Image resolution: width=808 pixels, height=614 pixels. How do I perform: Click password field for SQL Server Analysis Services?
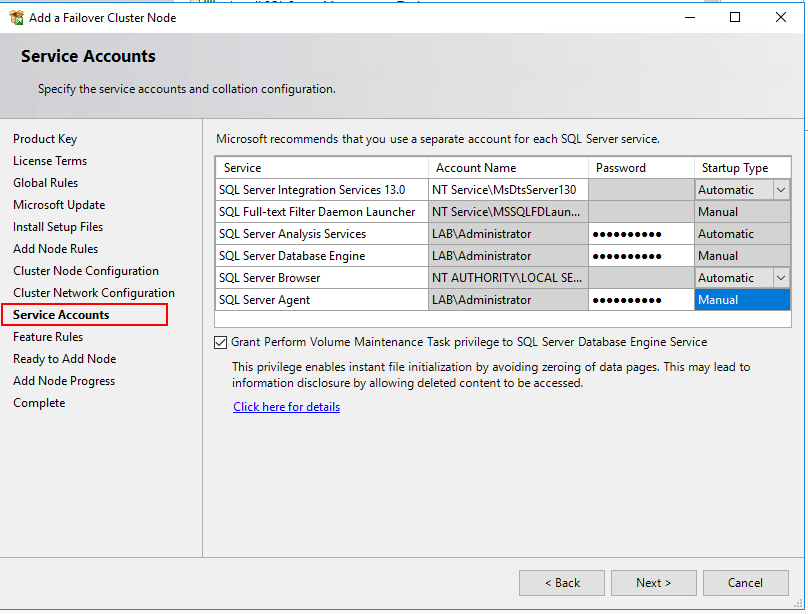641,234
